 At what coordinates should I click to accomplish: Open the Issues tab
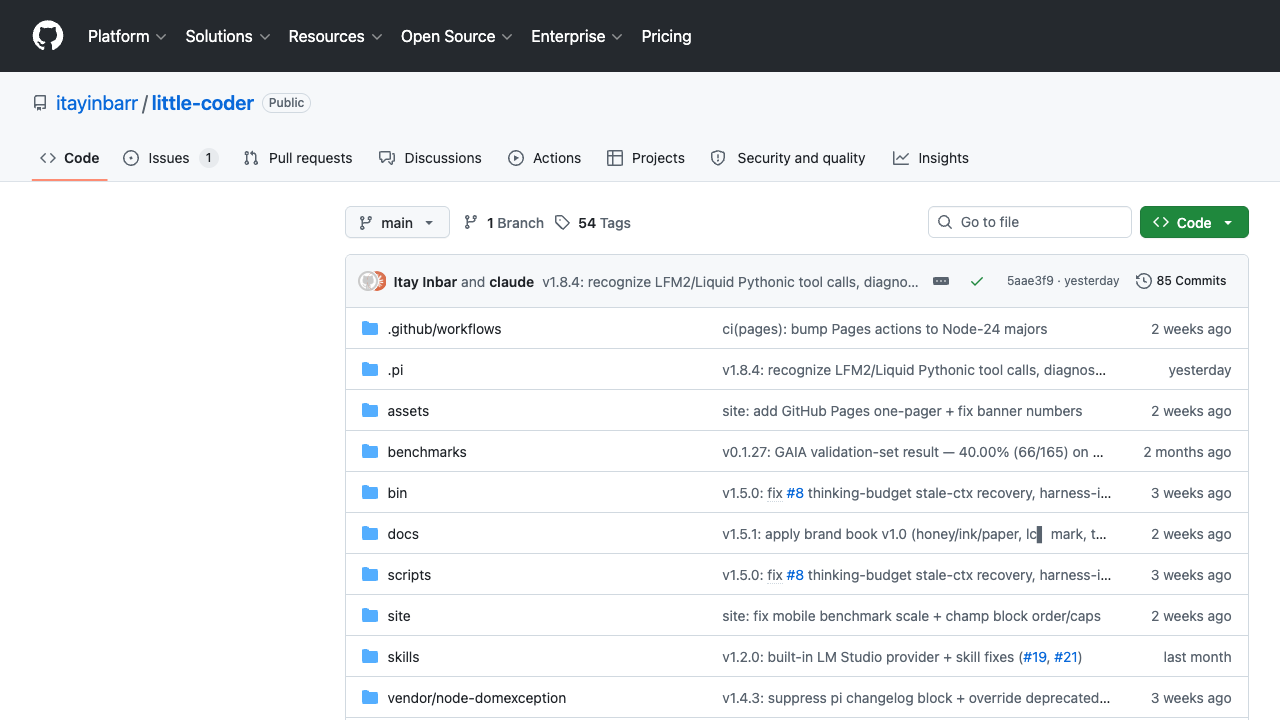point(170,158)
